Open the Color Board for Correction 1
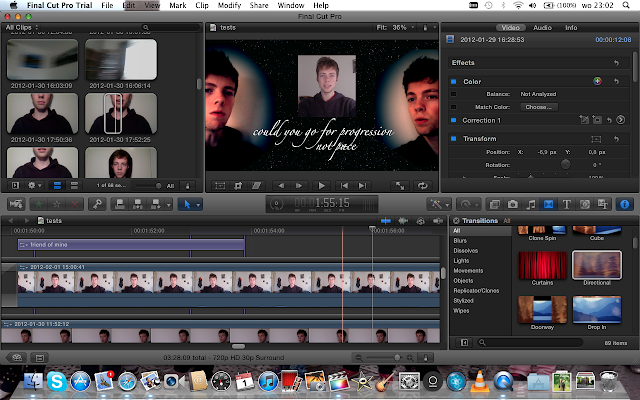Viewport: 640px width, 400px height. point(620,120)
